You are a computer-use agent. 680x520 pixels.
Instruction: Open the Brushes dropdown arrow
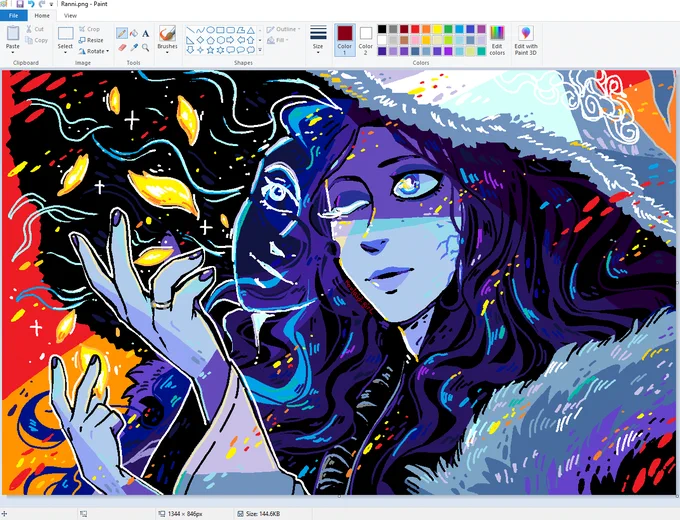click(167, 53)
